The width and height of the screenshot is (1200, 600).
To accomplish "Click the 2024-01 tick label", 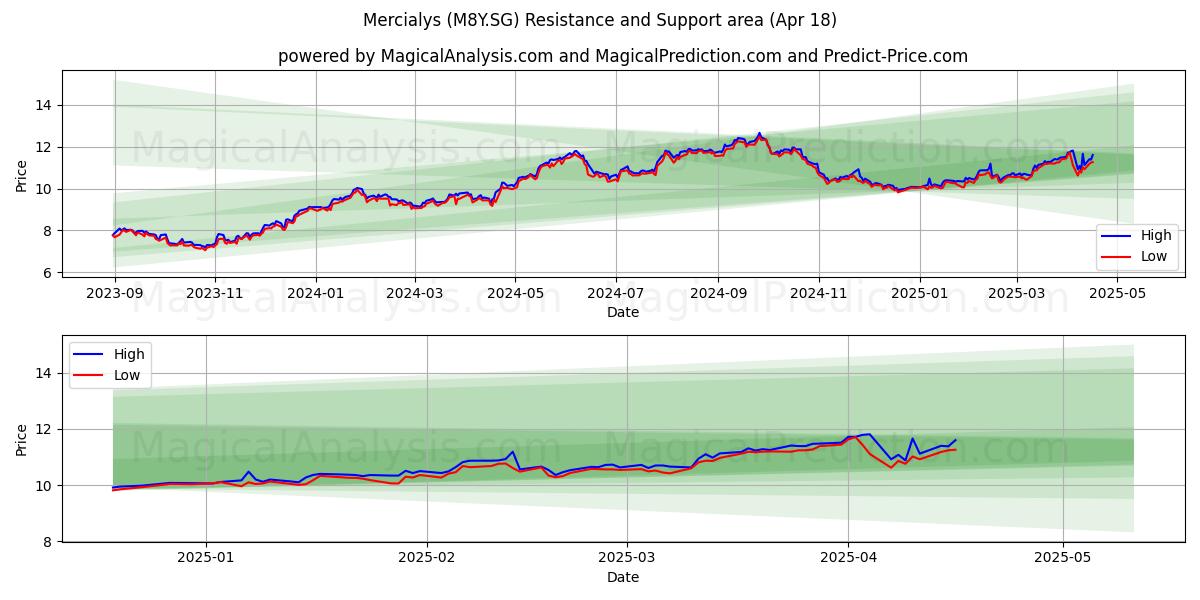I will 316,293.
